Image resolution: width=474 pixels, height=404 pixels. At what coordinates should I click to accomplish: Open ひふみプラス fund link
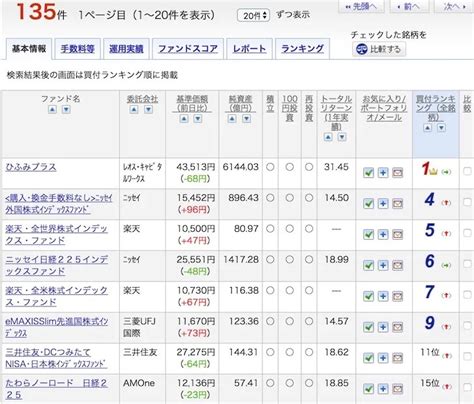point(31,167)
